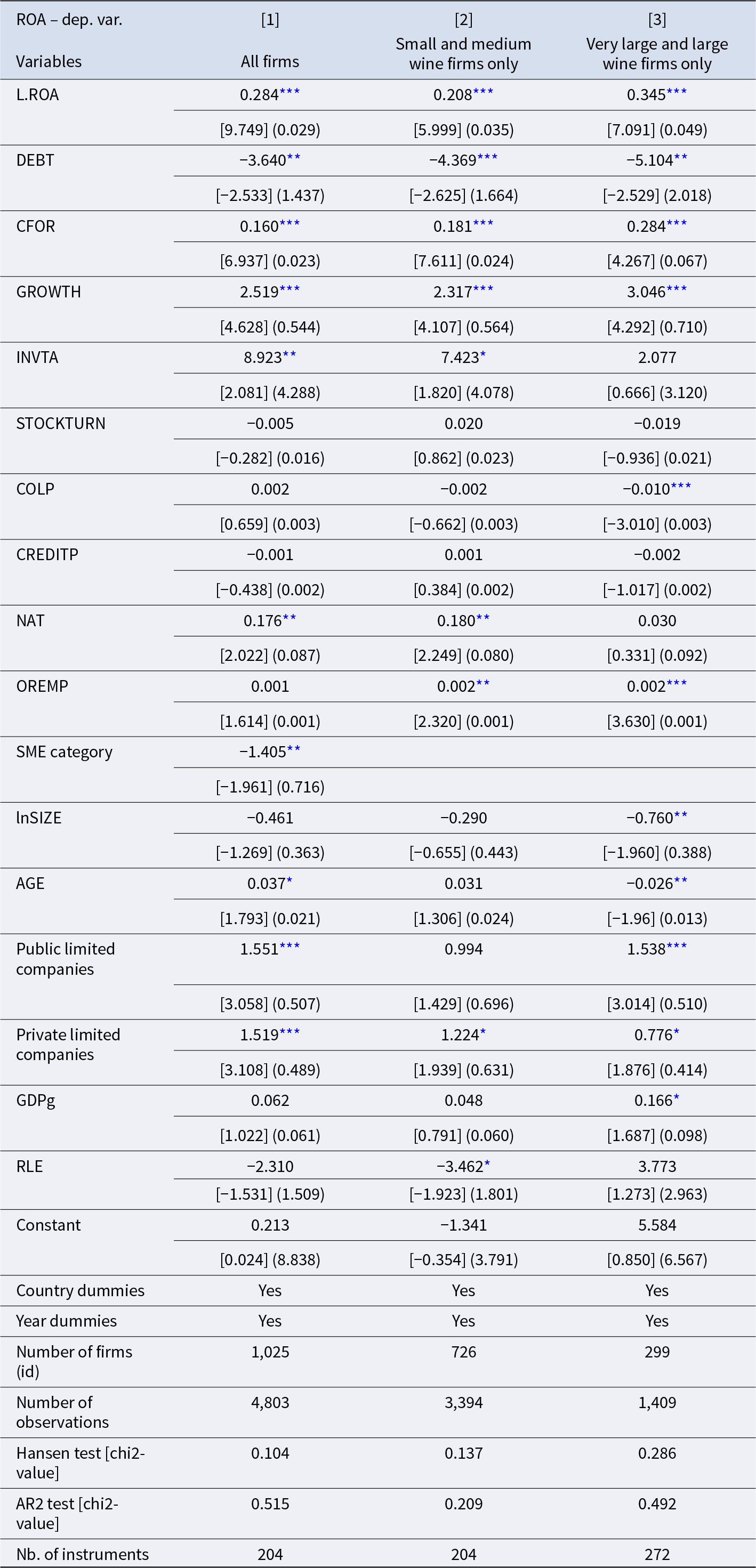
Task: Click the CREDITP row label
Action: (x=47, y=555)
